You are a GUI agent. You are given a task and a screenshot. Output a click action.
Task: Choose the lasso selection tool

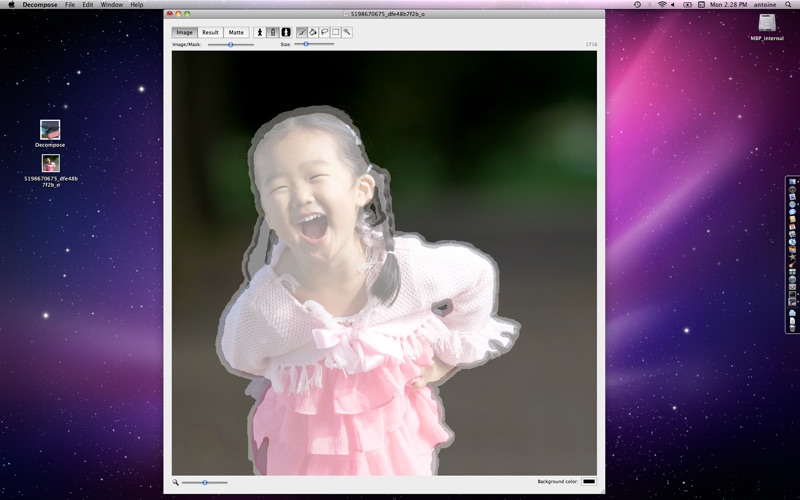click(x=324, y=32)
